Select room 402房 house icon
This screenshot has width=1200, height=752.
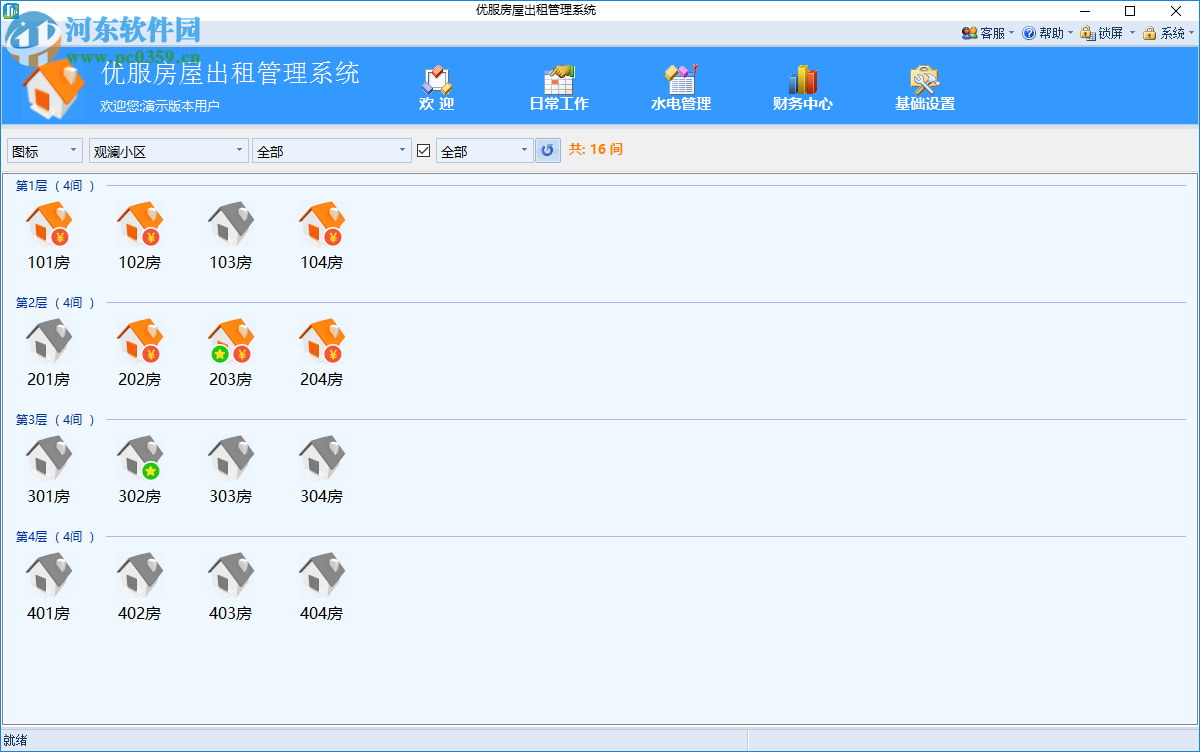140,576
